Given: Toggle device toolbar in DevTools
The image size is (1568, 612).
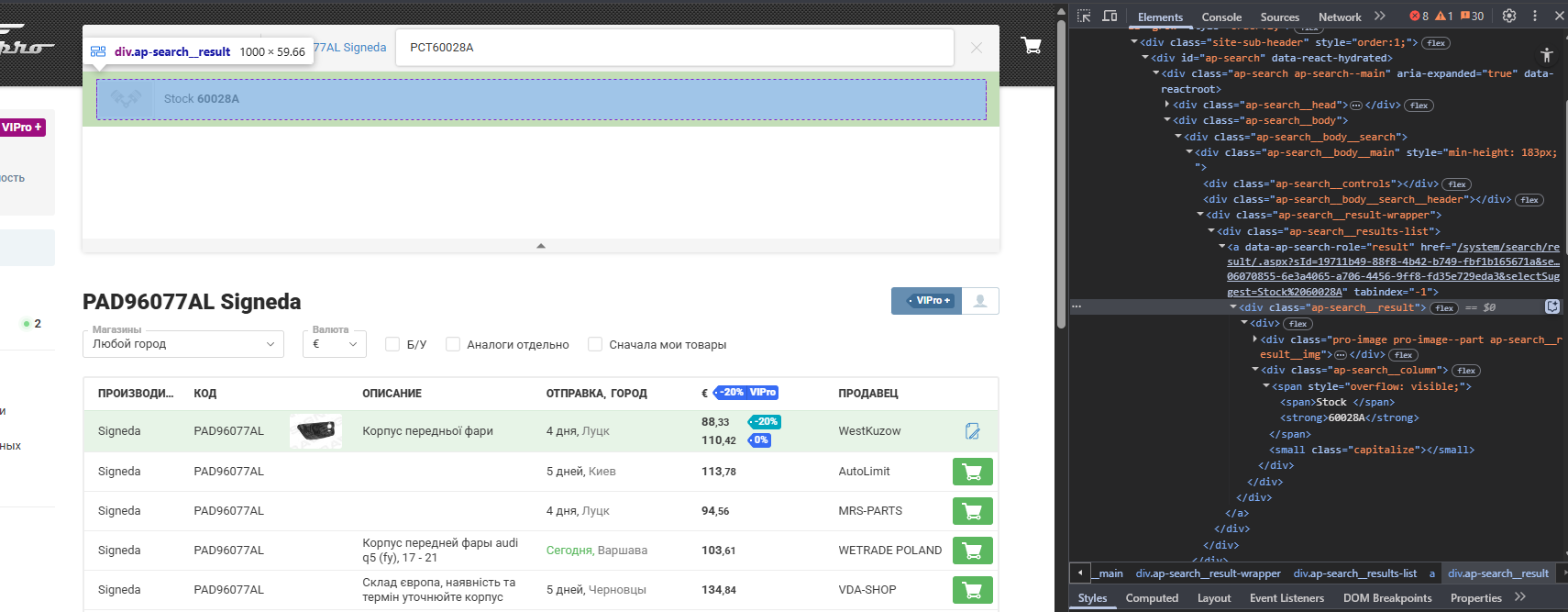Looking at the screenshot, I should pos(1110,16).
